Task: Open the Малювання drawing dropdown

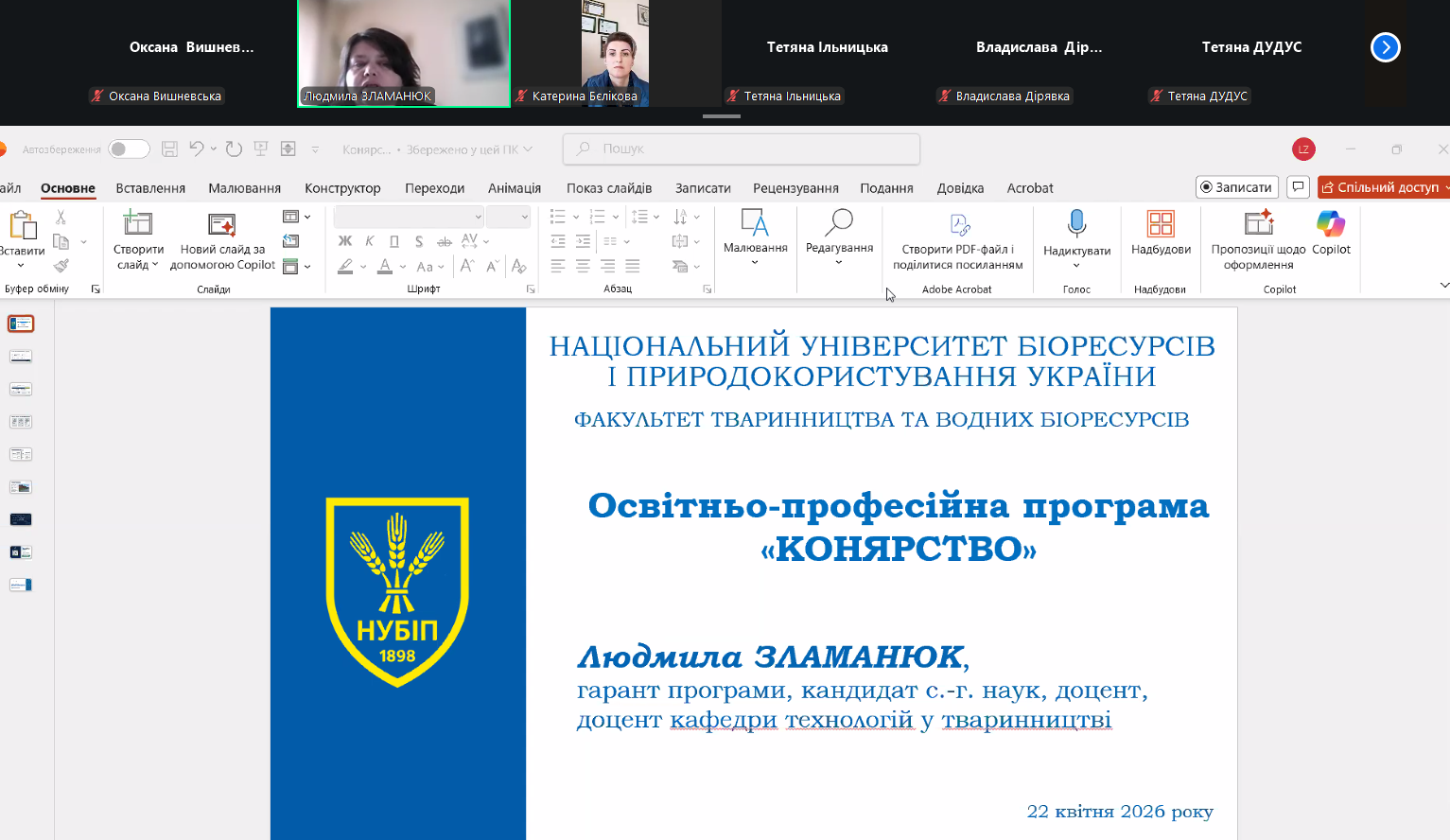Action: click(x=755, y=236)
